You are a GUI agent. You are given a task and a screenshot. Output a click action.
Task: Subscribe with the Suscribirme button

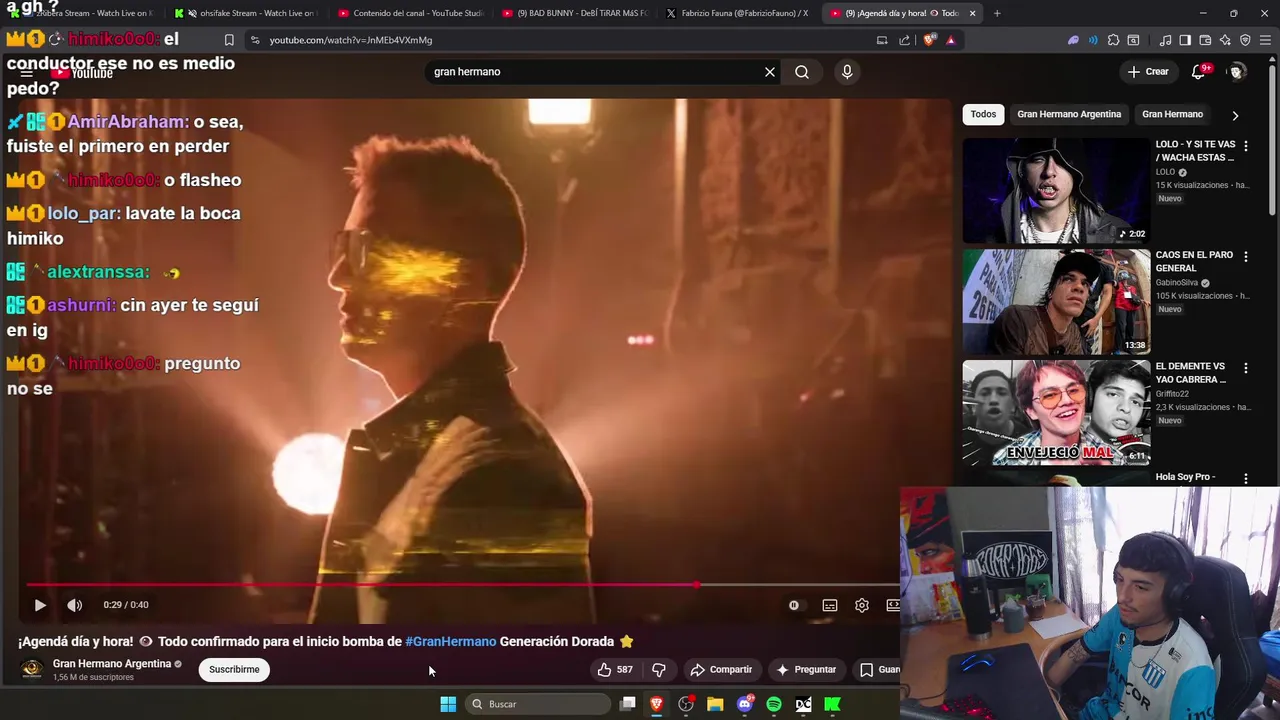(234, 670)
